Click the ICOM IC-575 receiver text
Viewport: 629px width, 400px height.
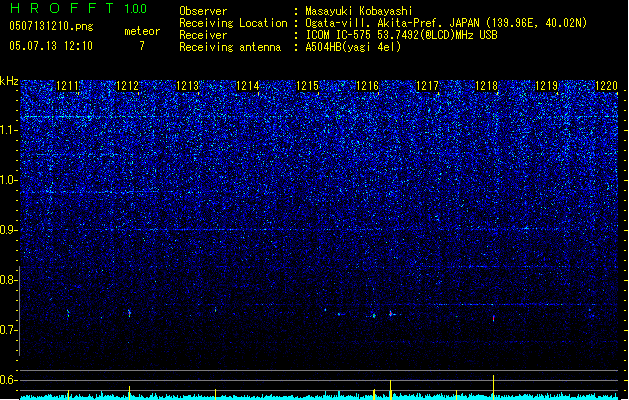[402, 35]
